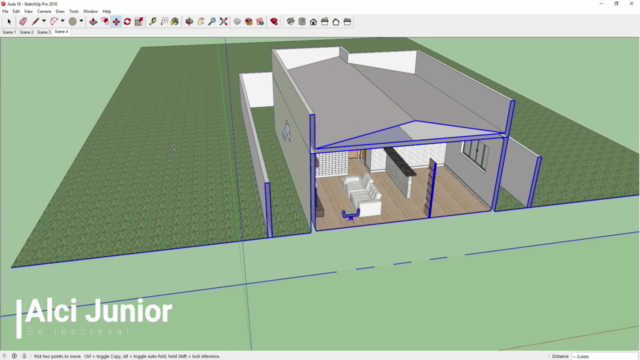Select the Rotate tool
Image resolution: width=640 pixels, height=360 pixels.
127,22
